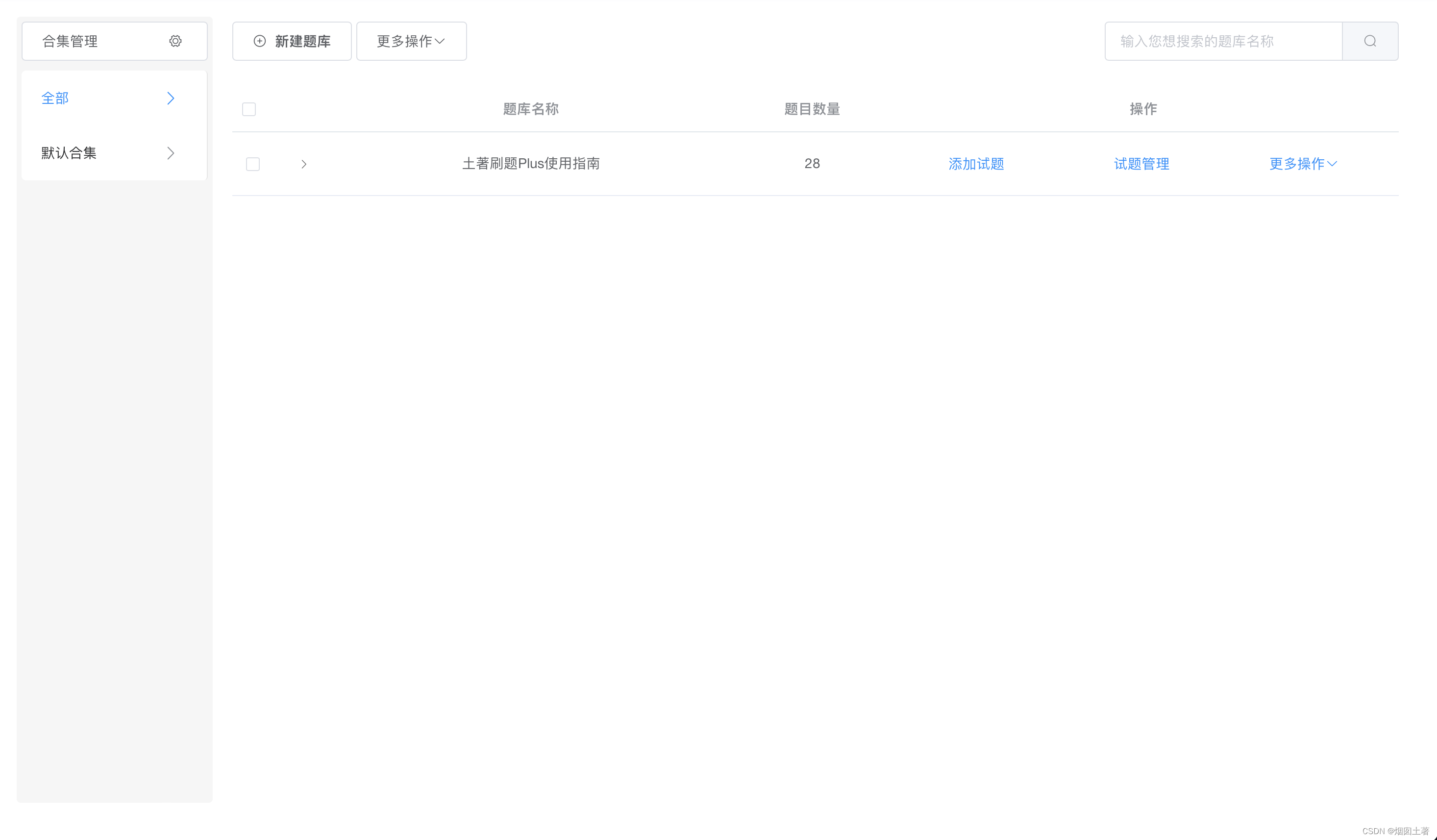
Task: Click the 题目数量 column header
Action: coord(812,109)
